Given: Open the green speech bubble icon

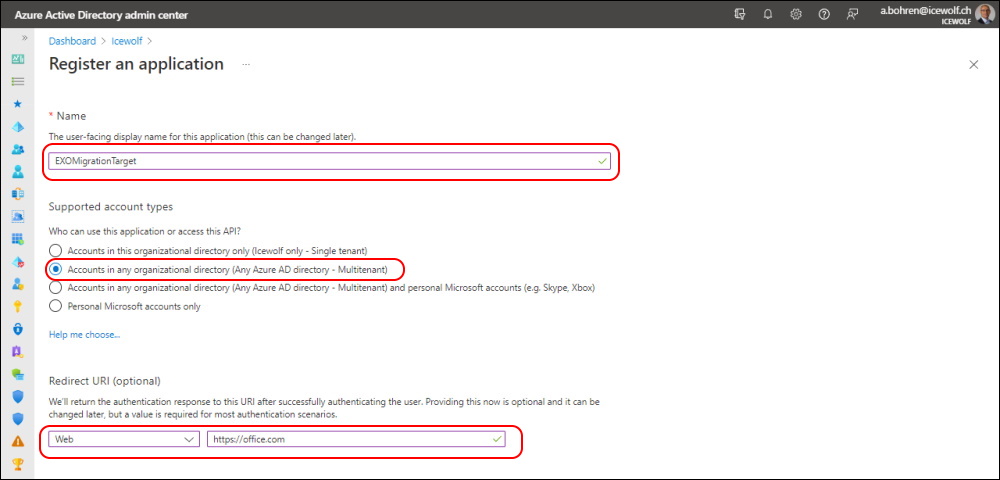Looking at the screenshot, I should (18, 374).
